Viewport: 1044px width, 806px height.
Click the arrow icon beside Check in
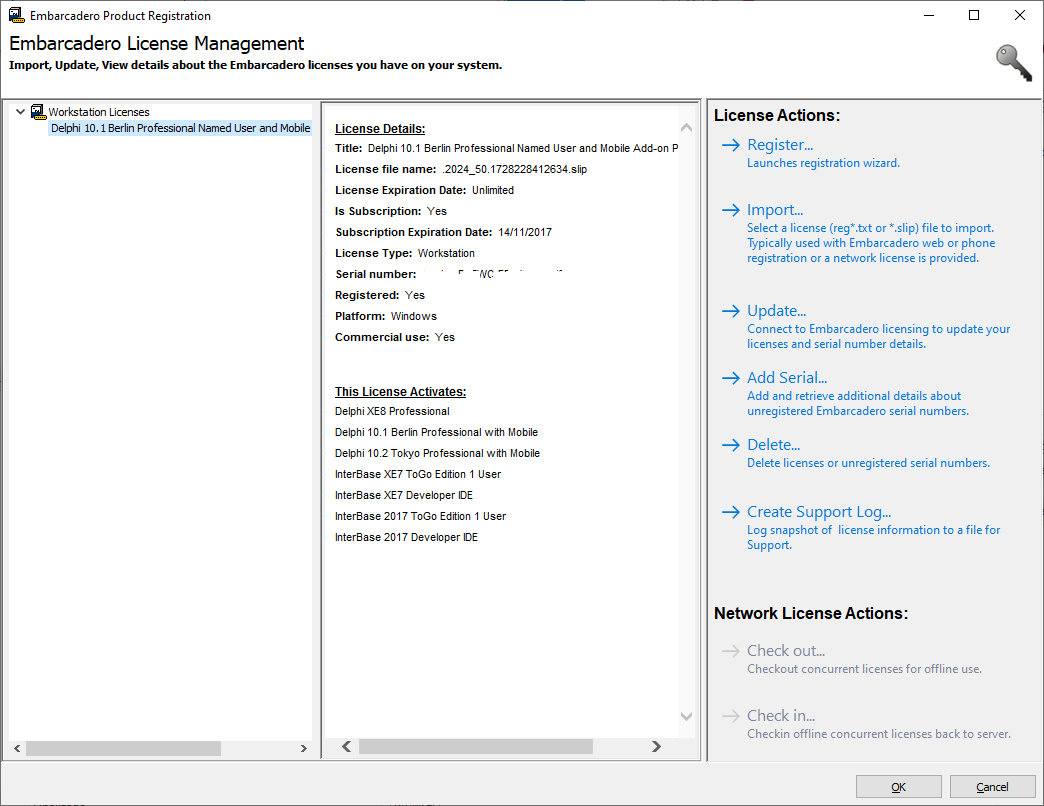(731, 715)
